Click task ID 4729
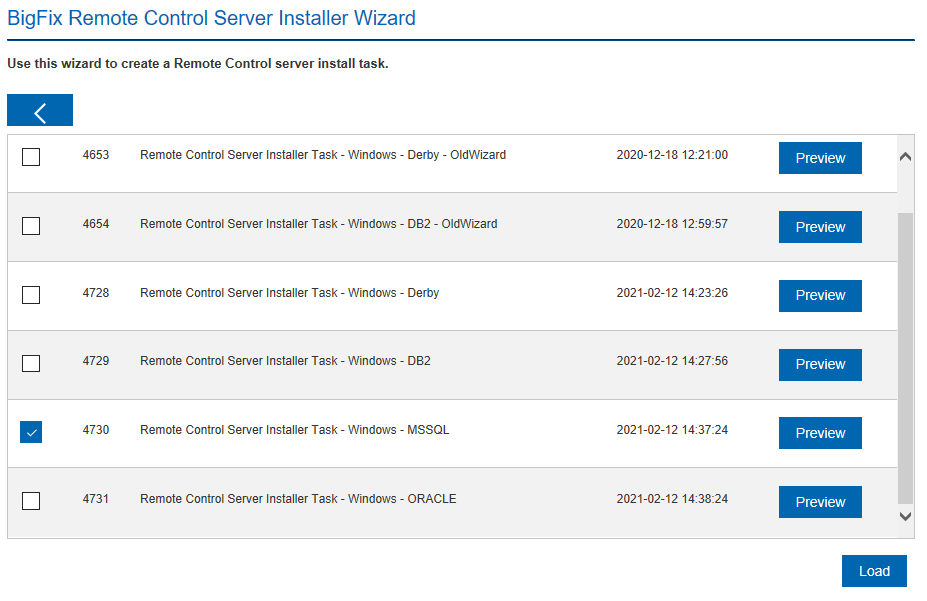This screenshot has height=601, width=927. point(96,361)
